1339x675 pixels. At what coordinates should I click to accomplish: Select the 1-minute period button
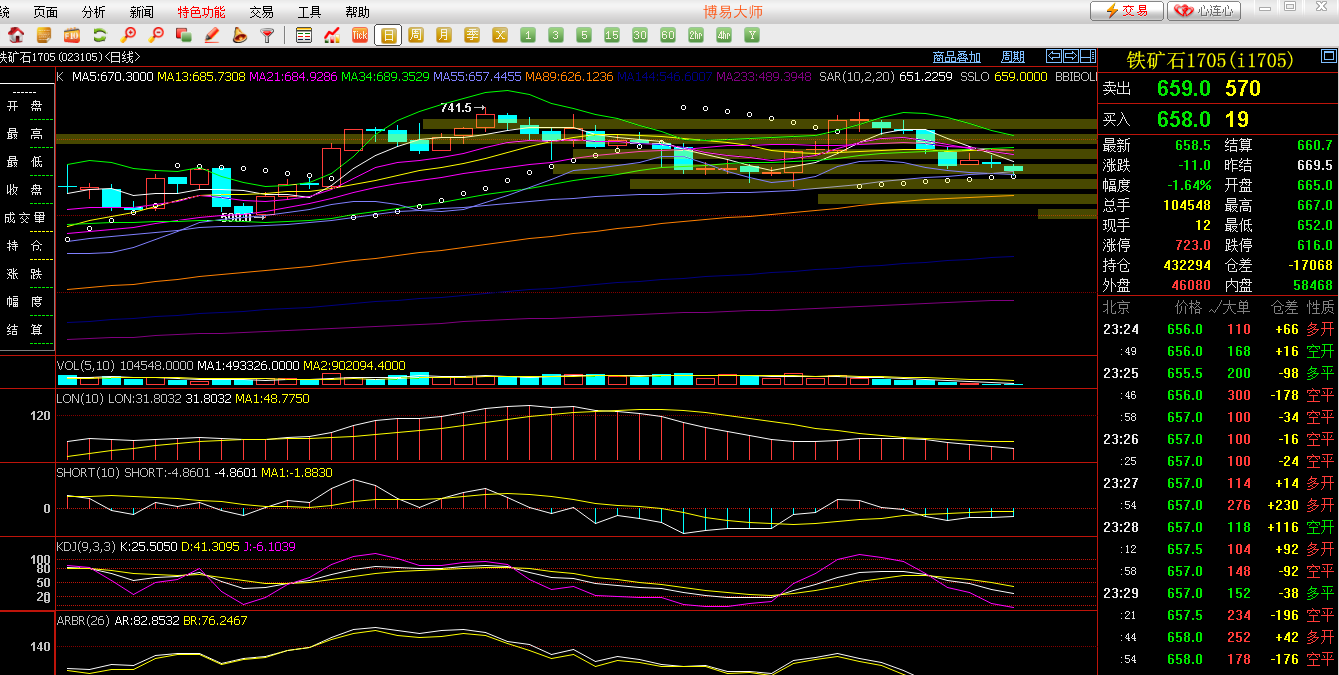pos(528,35)
